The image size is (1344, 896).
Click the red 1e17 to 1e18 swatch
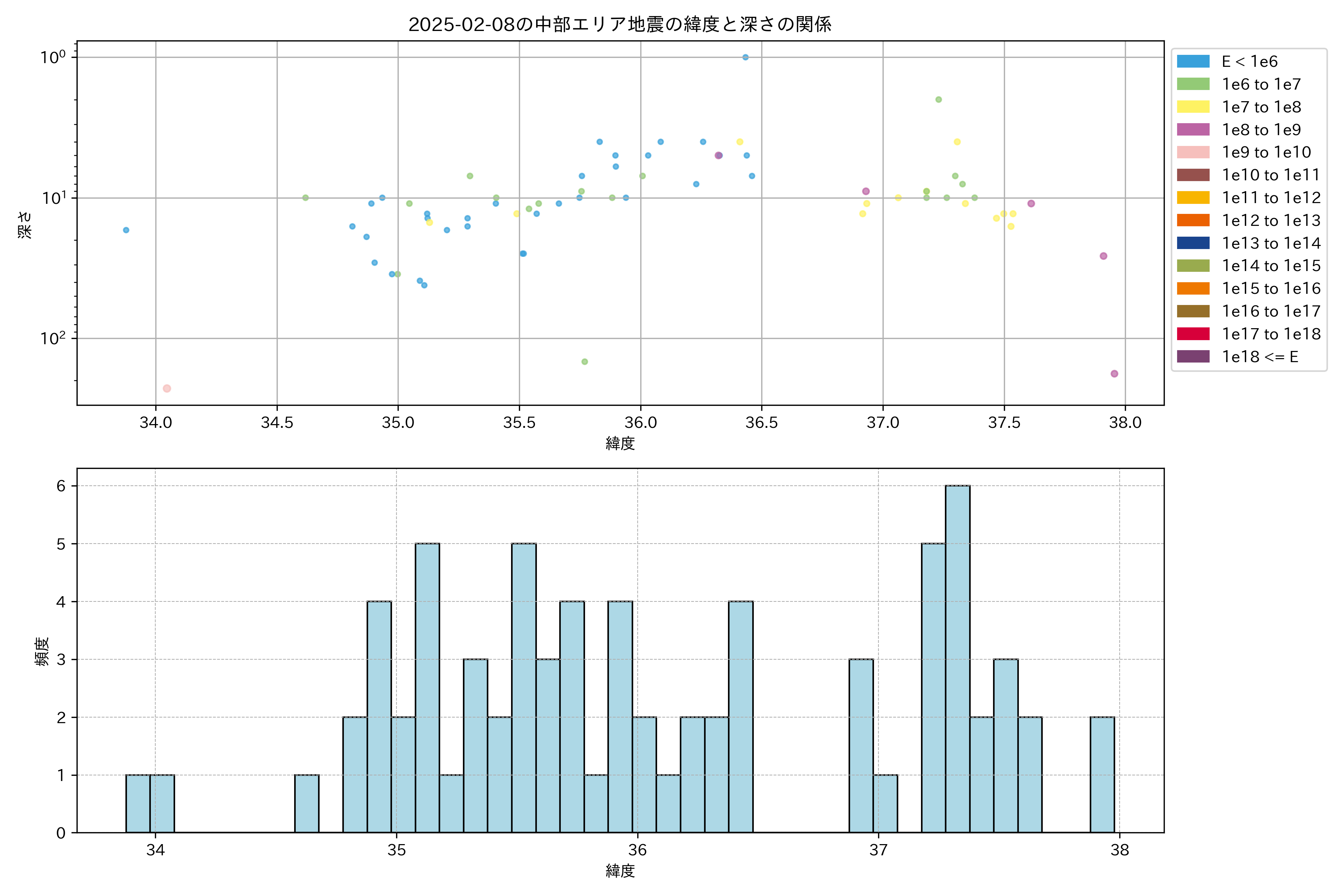[1192, 334]
